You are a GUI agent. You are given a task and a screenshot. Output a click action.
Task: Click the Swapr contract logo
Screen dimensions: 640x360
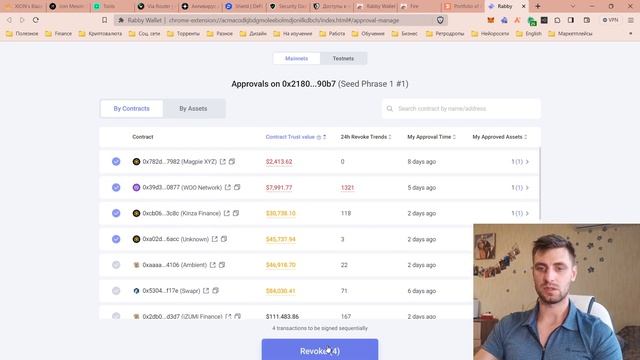pos(136,291)
